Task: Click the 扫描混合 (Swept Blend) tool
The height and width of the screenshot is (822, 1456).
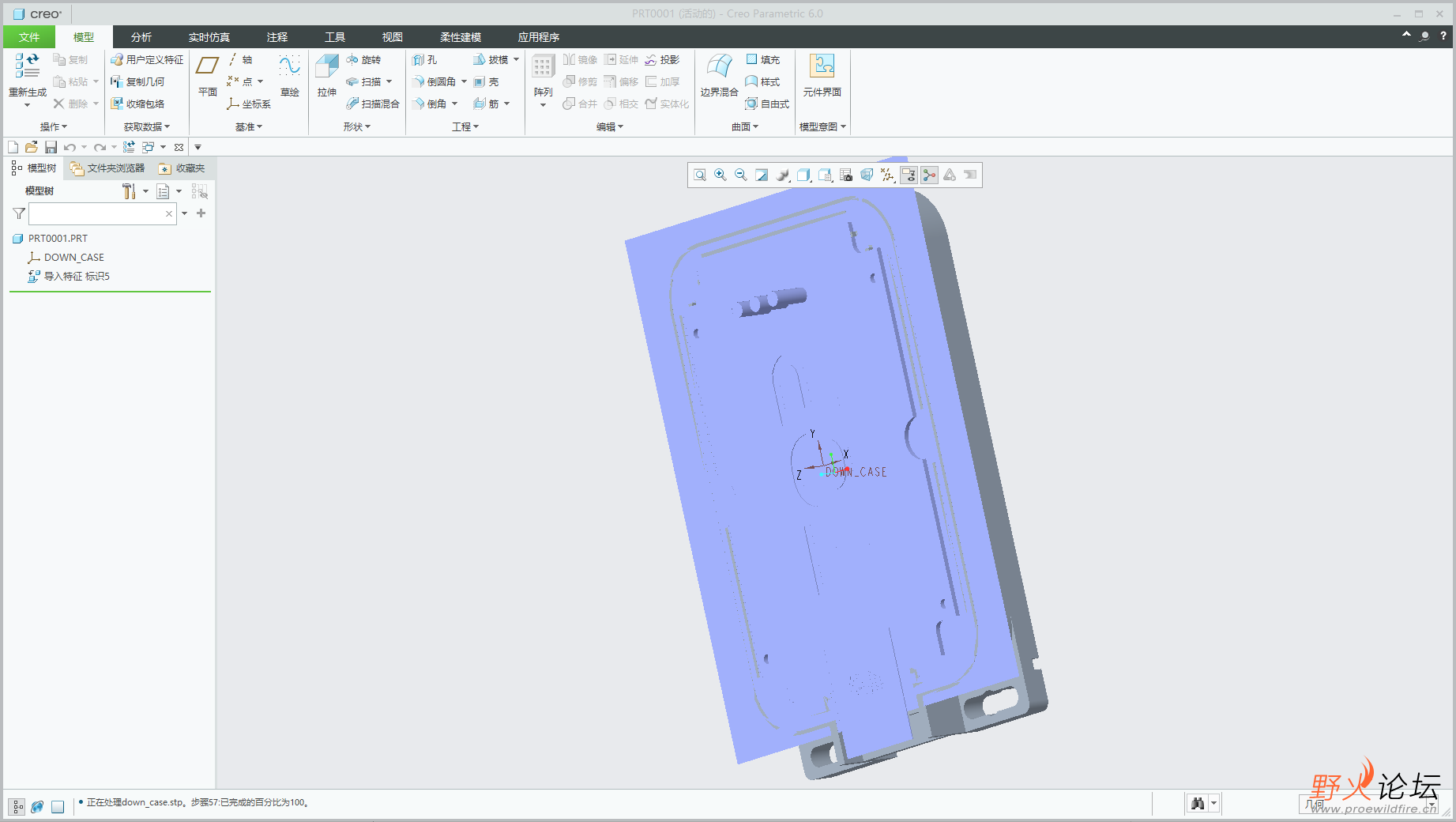Action: 372,104
